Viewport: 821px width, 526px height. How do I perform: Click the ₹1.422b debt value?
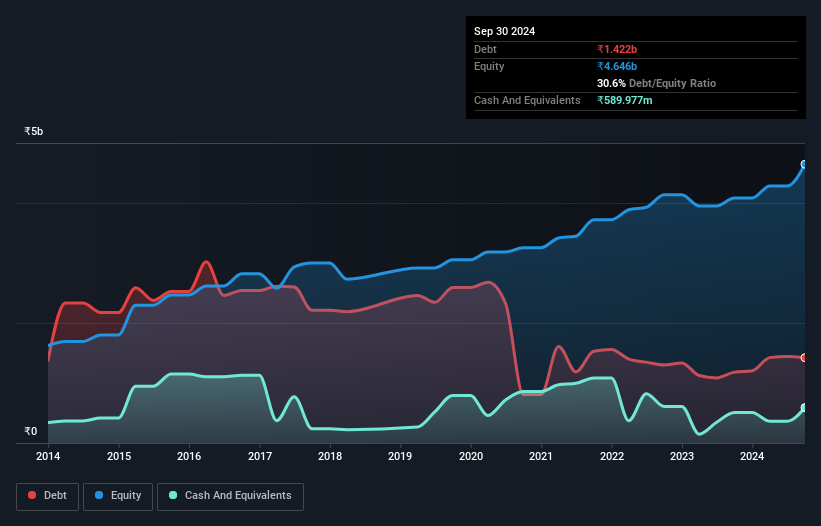tap(617, 49)
